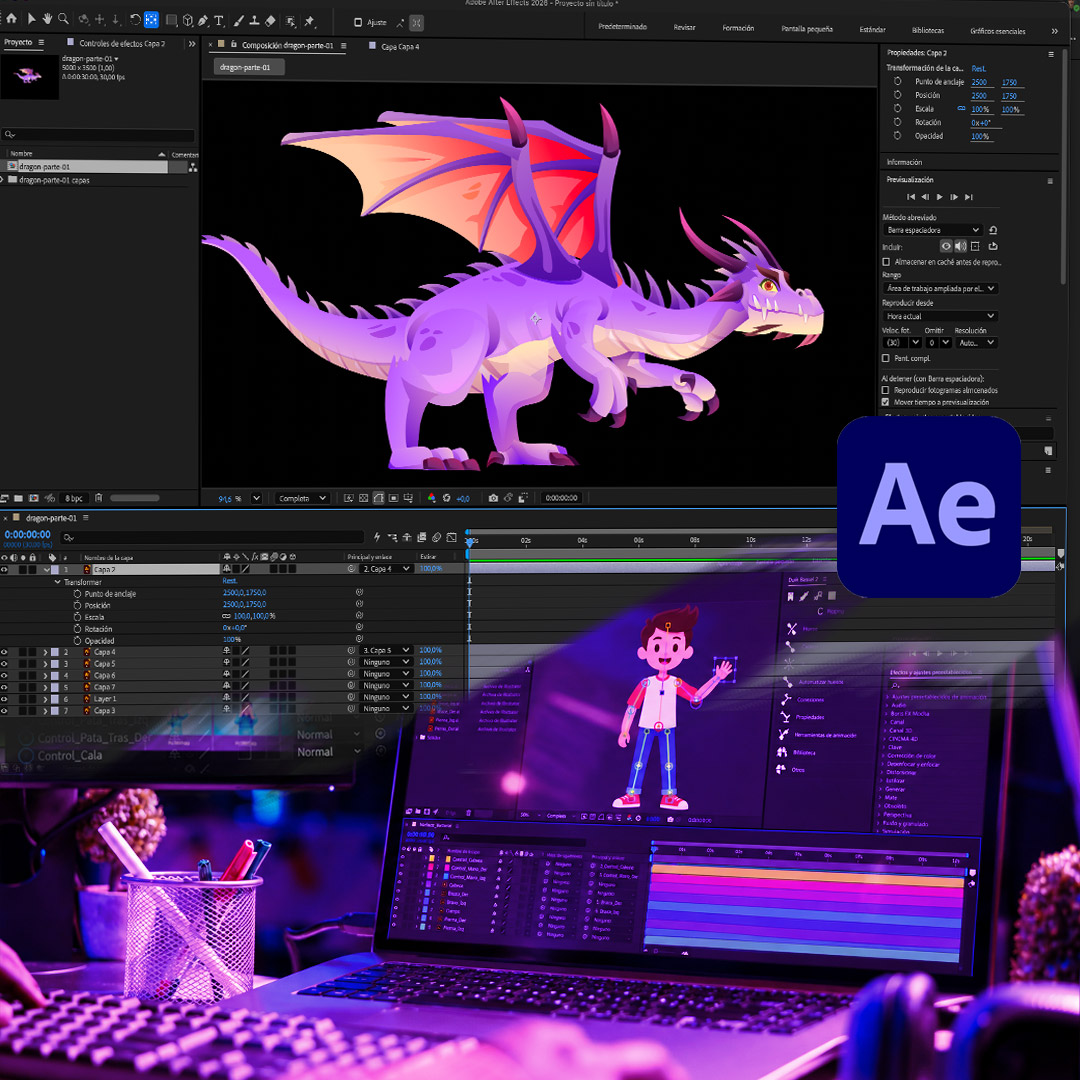The image size is (1080, 1080).
Task: Go to the Home screen icon
Action: pyautogui.click(x=11, y=19)
